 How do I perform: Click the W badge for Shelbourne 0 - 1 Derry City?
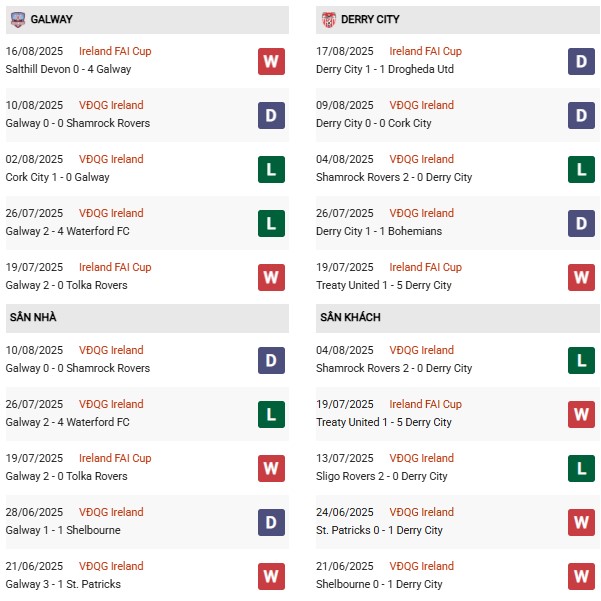582,576
